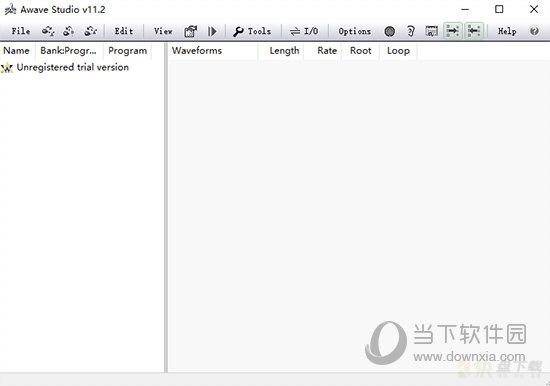Screen dimensions: 550x386
Task: Toggle the right-arrow green toolbar button
Action: click(x=452, y=31)
